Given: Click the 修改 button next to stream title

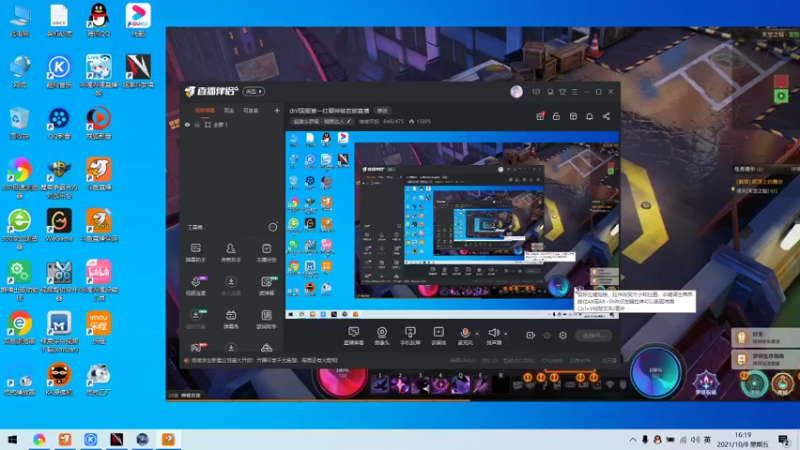Looking at the screenshot, I should click(x=382, y=111).
